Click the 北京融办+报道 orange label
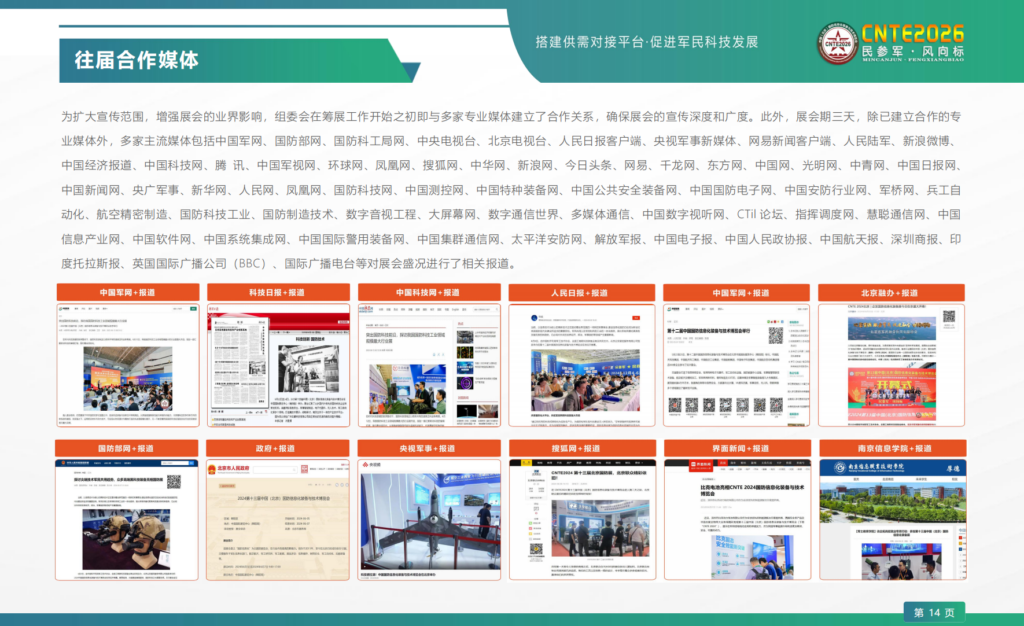The height and width of the screenshot is (626, 1024). pos(891,293)
